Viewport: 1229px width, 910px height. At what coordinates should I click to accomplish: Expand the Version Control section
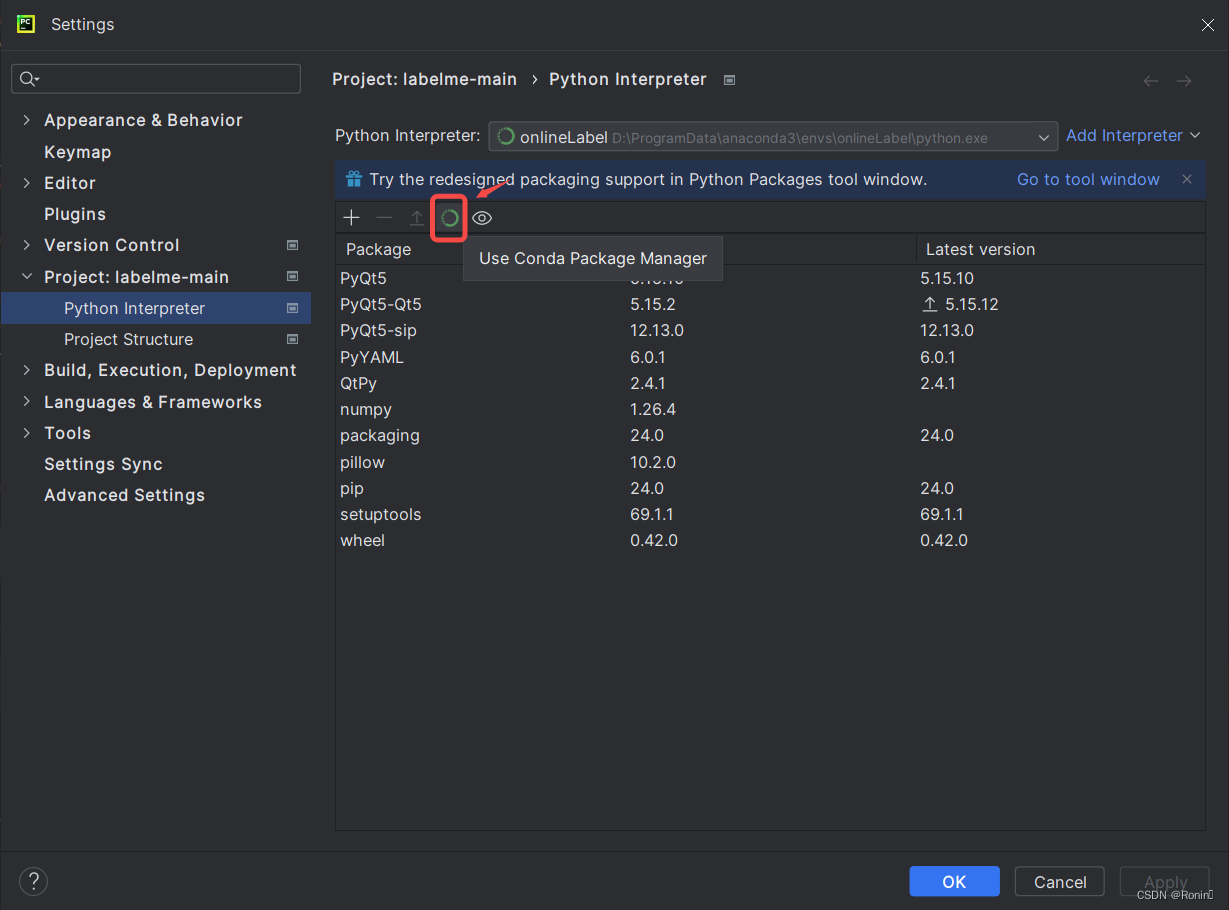click(26, 245)
